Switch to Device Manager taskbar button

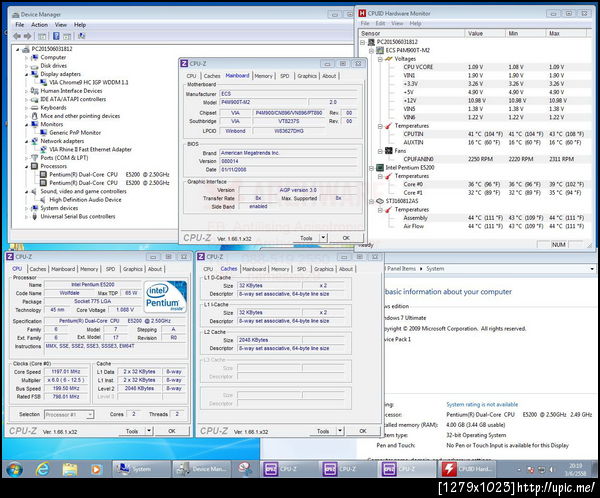[202, 469]
